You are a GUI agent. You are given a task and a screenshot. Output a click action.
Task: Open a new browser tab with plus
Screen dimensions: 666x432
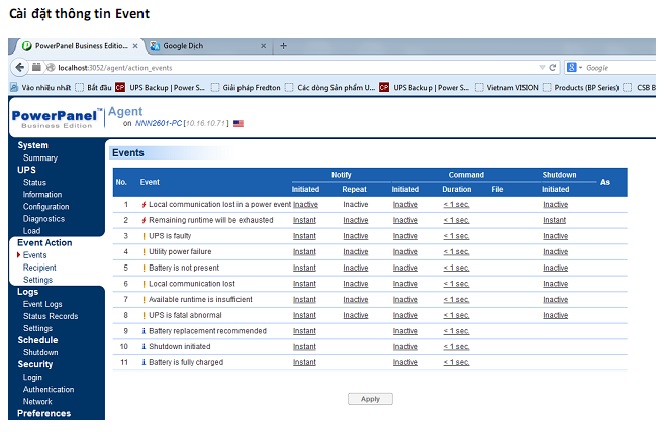tap(283, 46)
